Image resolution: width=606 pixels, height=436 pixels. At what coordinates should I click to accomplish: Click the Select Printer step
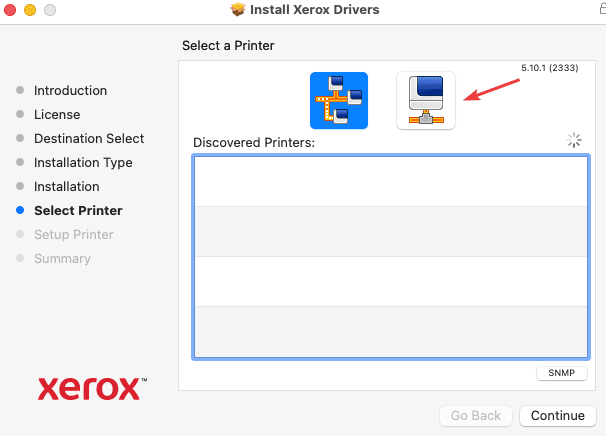(x=78, y=210)
